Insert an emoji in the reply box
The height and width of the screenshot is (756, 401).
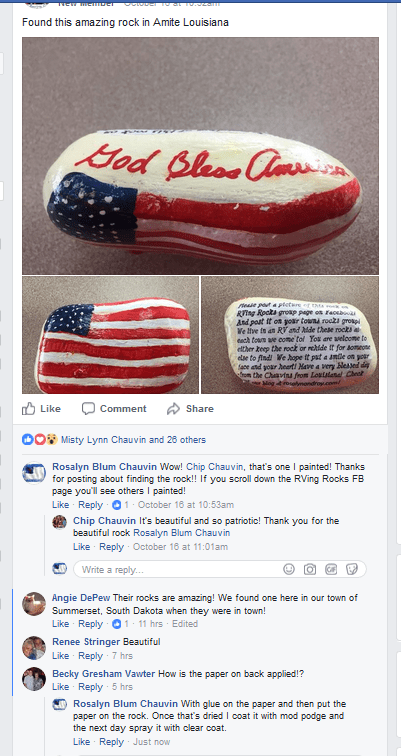289,569
